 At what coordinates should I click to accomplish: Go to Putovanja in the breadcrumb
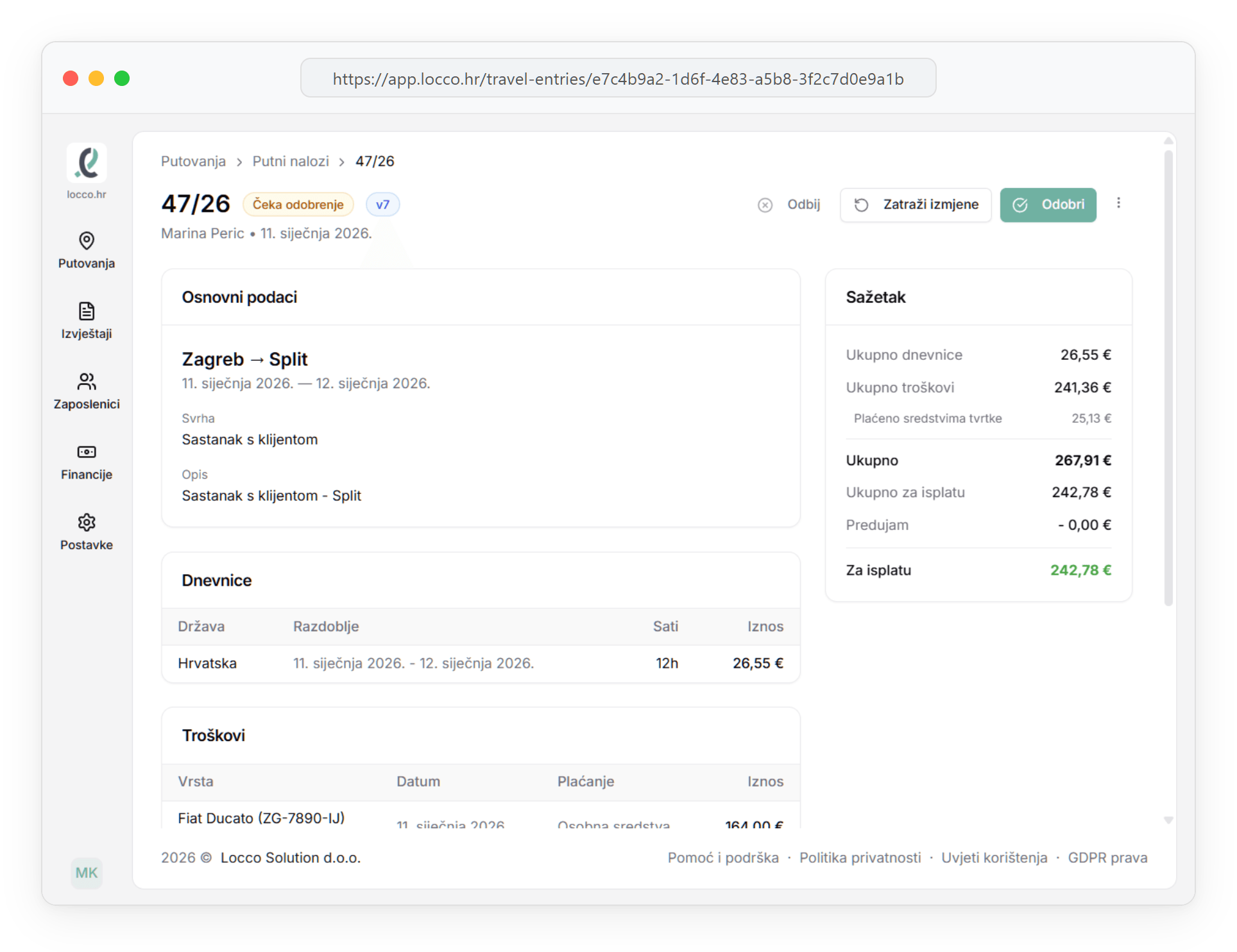pos(193,161)
